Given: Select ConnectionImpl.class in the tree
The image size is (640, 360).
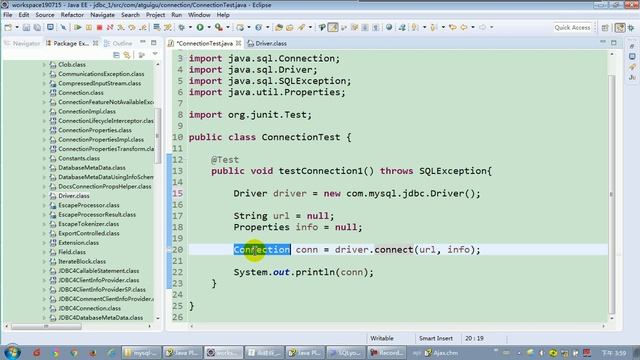Looking at the screenshot, I should coord(87,111).
